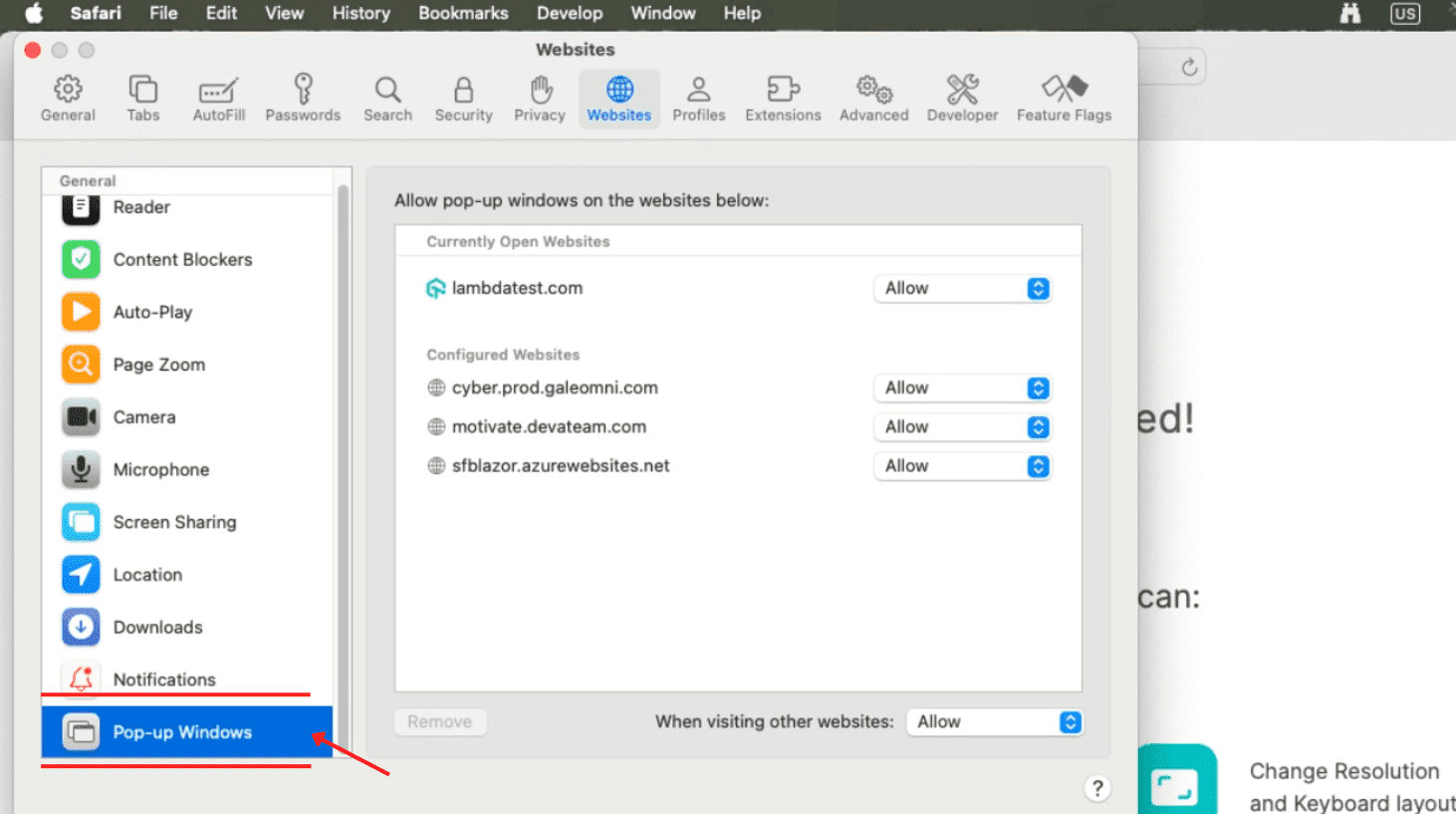Click the sidebar list scrollbar

pyautogui.click(x=344, y=468)
